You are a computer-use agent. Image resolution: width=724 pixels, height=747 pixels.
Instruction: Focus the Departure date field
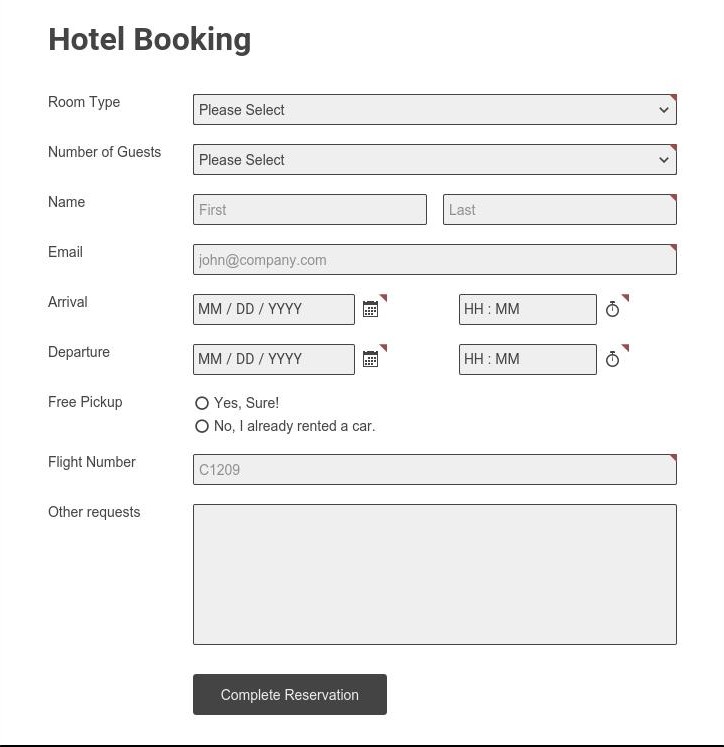tap(273, 359)
